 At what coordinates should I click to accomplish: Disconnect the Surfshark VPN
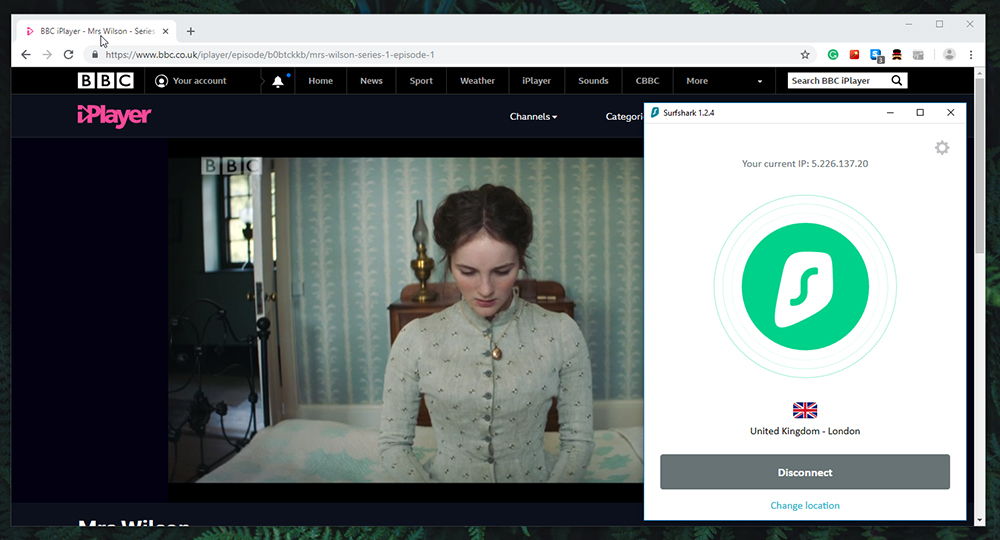[805, 472]
